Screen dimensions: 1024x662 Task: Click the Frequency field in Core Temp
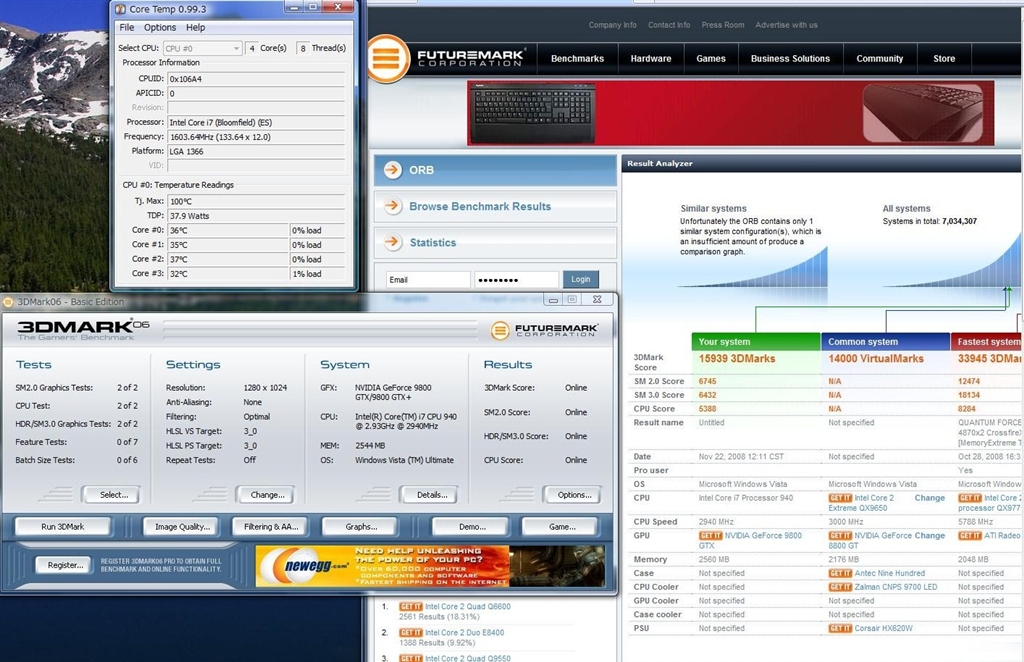click(x=256, y=136)
